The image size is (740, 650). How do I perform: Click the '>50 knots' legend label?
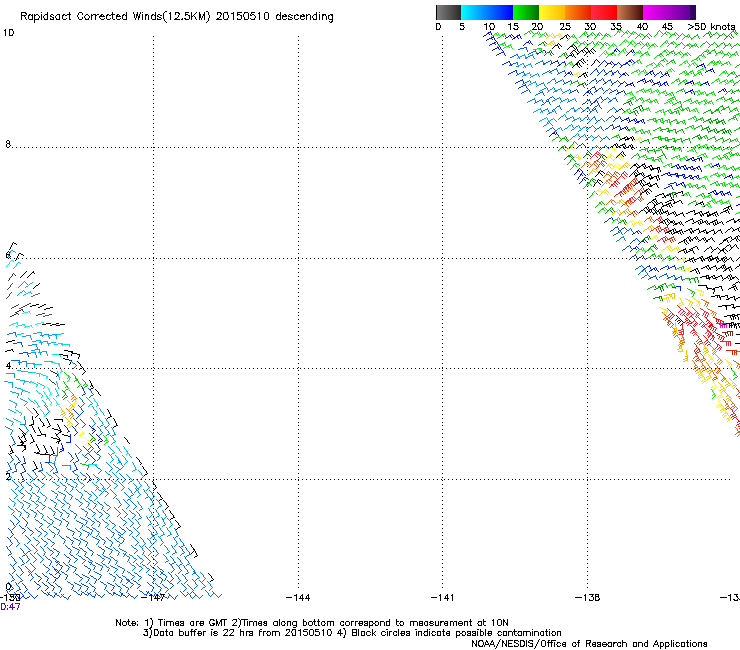711,26
